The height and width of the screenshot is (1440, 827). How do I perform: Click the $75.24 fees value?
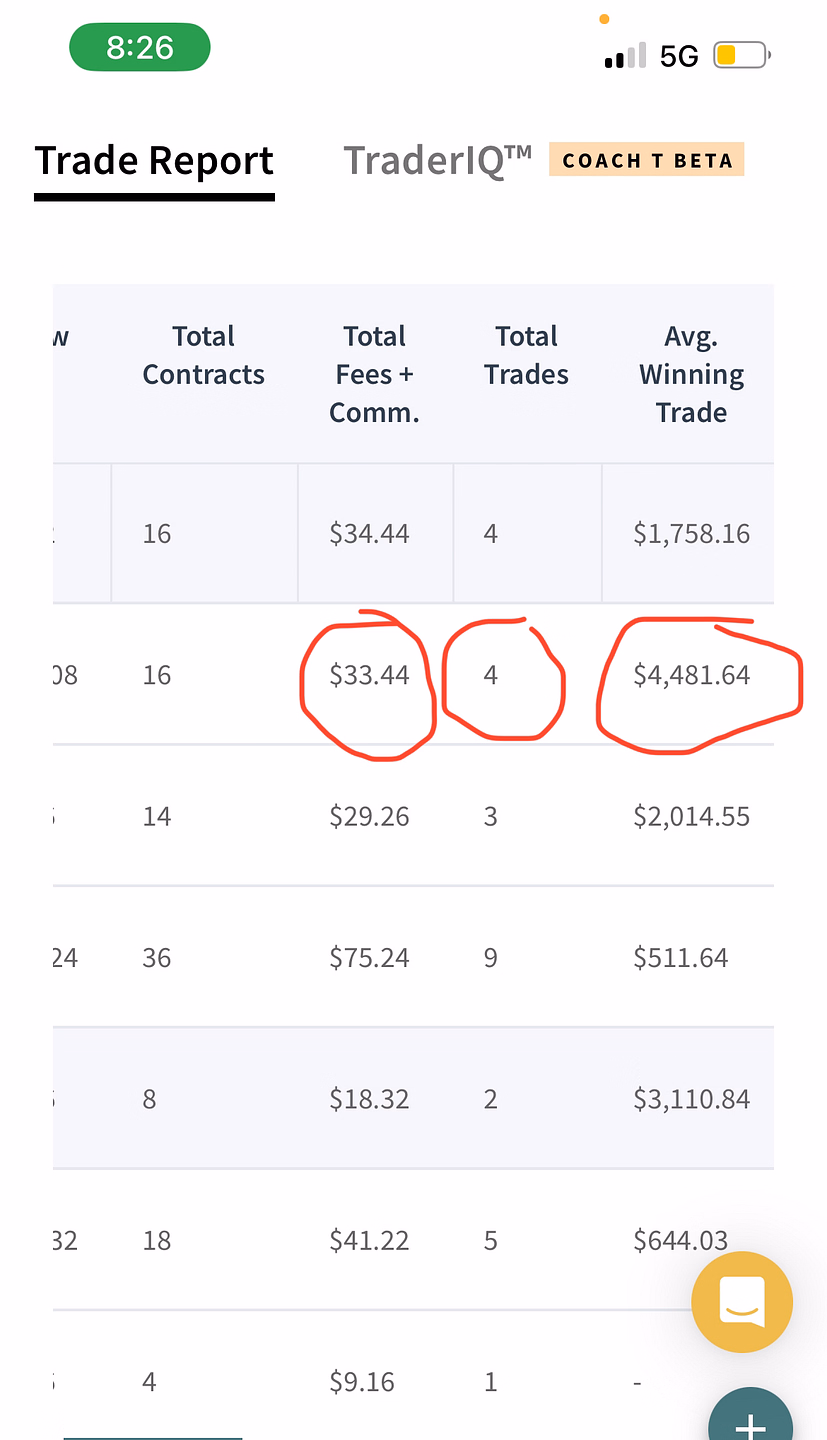[370, 958]
